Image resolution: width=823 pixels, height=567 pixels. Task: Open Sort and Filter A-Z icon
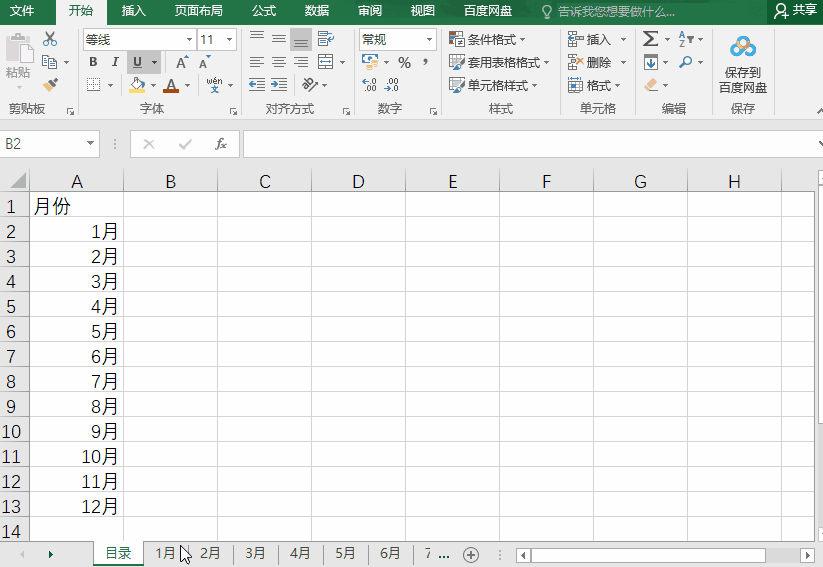[x=686, y=39]
